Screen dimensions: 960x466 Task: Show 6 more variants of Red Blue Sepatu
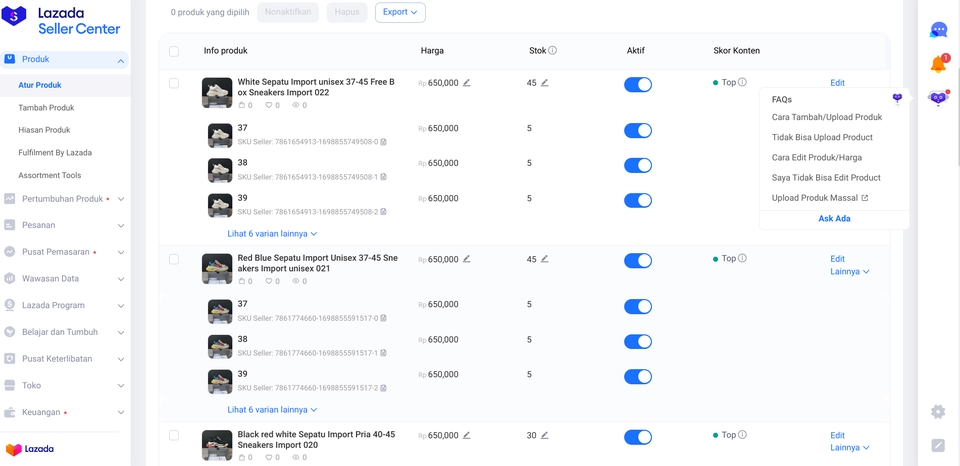tap(272, 410)
